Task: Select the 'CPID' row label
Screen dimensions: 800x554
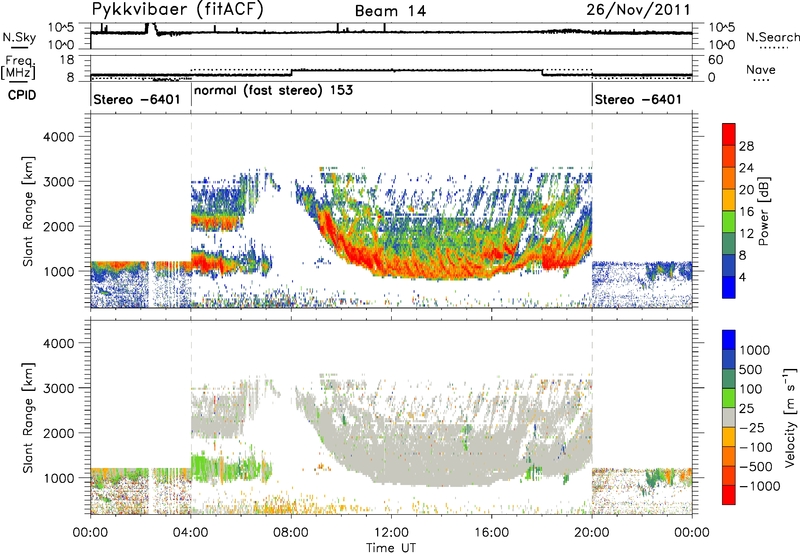Action: click(x=22, y=95)
